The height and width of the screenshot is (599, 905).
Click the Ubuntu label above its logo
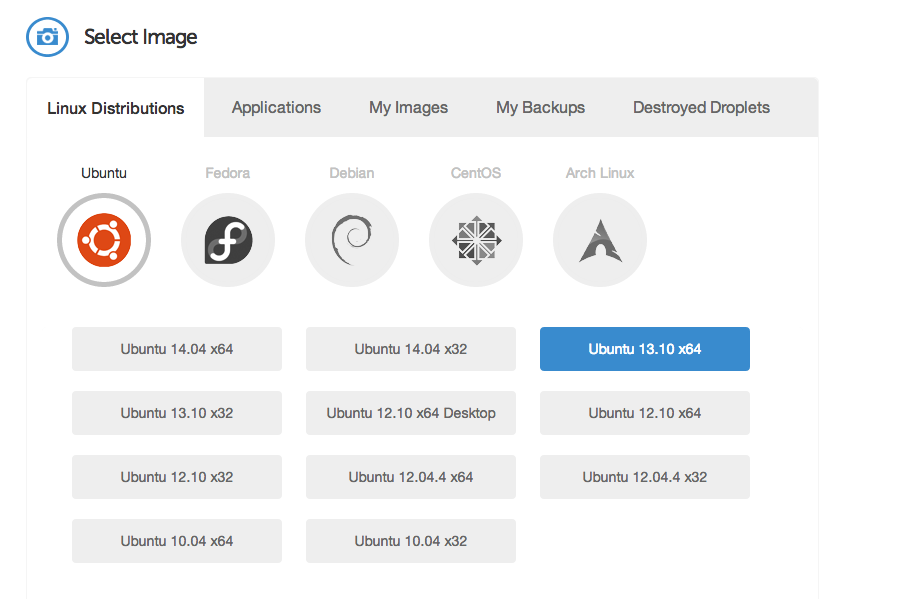pos(104,173)
